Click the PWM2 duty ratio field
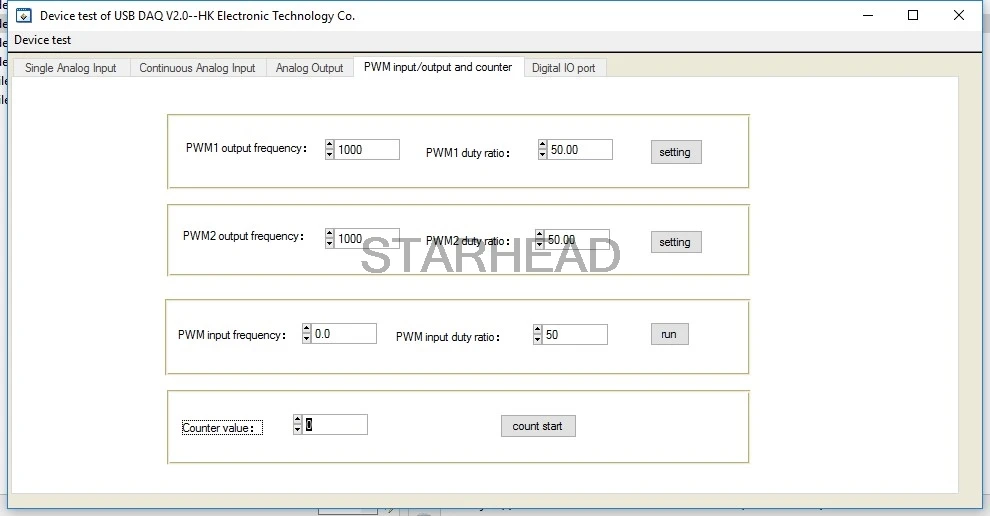The width and height of the screenshot is (990, 516). tap(576, 239)
